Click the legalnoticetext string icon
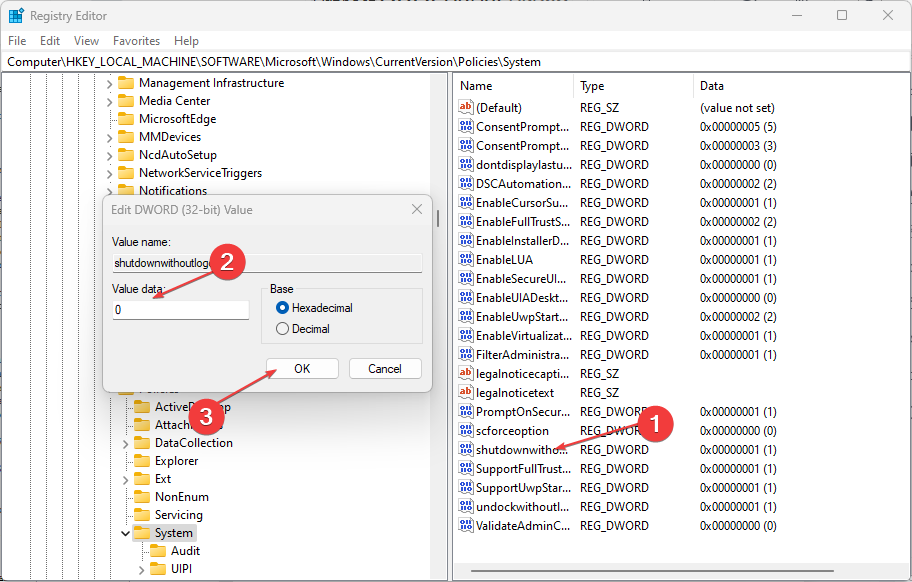Image resolution: width=912 pixels, height=582 pixels. 465,392
